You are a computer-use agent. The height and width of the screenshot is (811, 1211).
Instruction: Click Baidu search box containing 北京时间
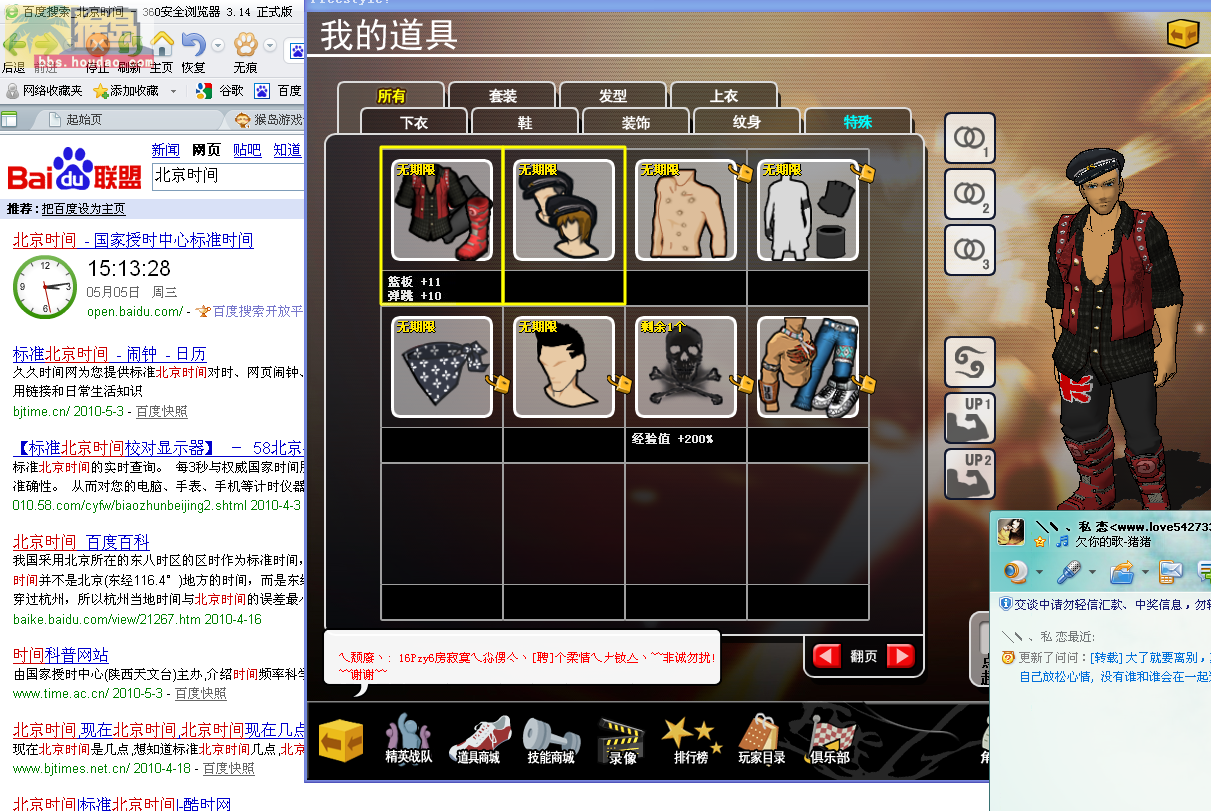[x=228, y=176]
